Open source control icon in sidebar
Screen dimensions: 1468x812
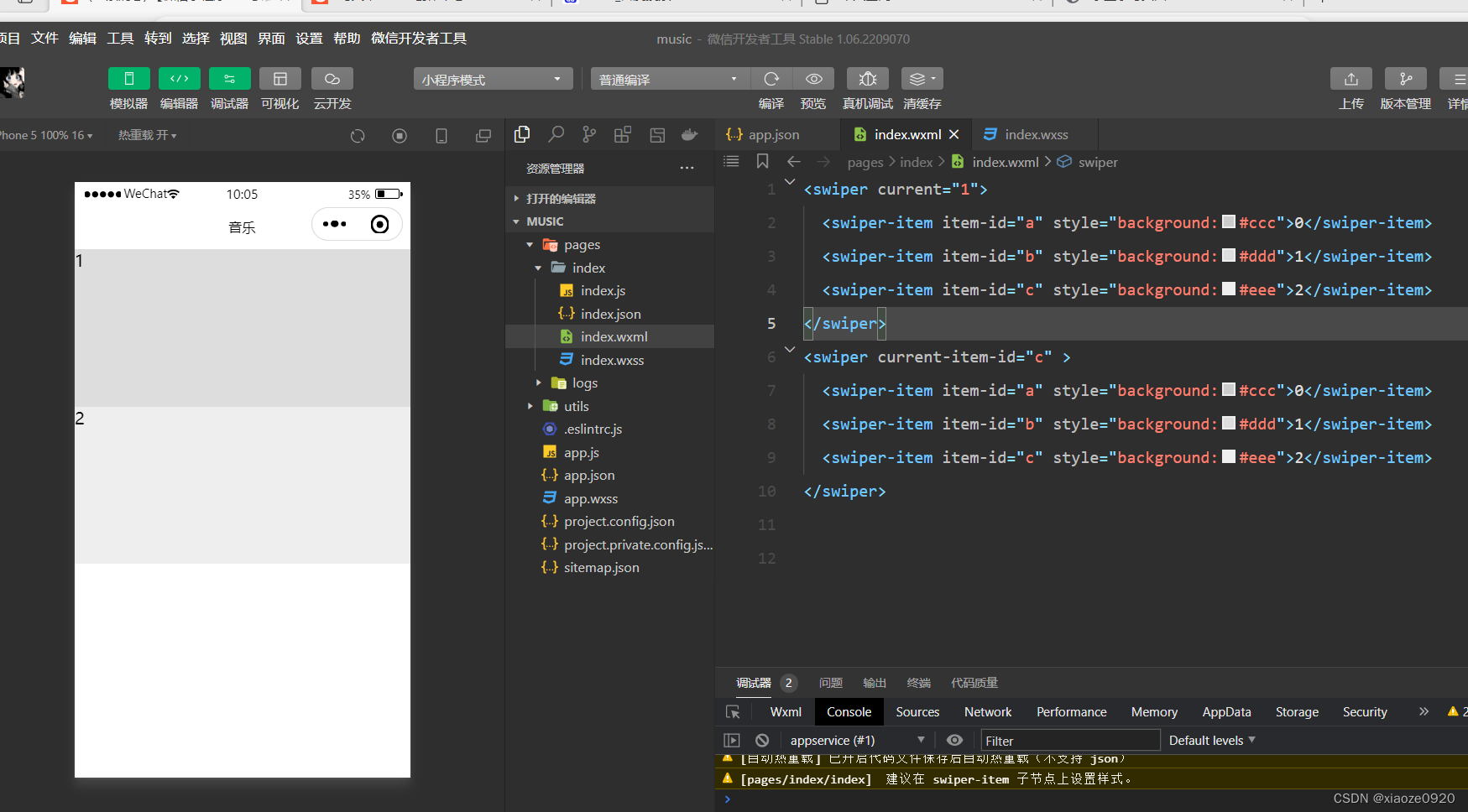(589, 134)
